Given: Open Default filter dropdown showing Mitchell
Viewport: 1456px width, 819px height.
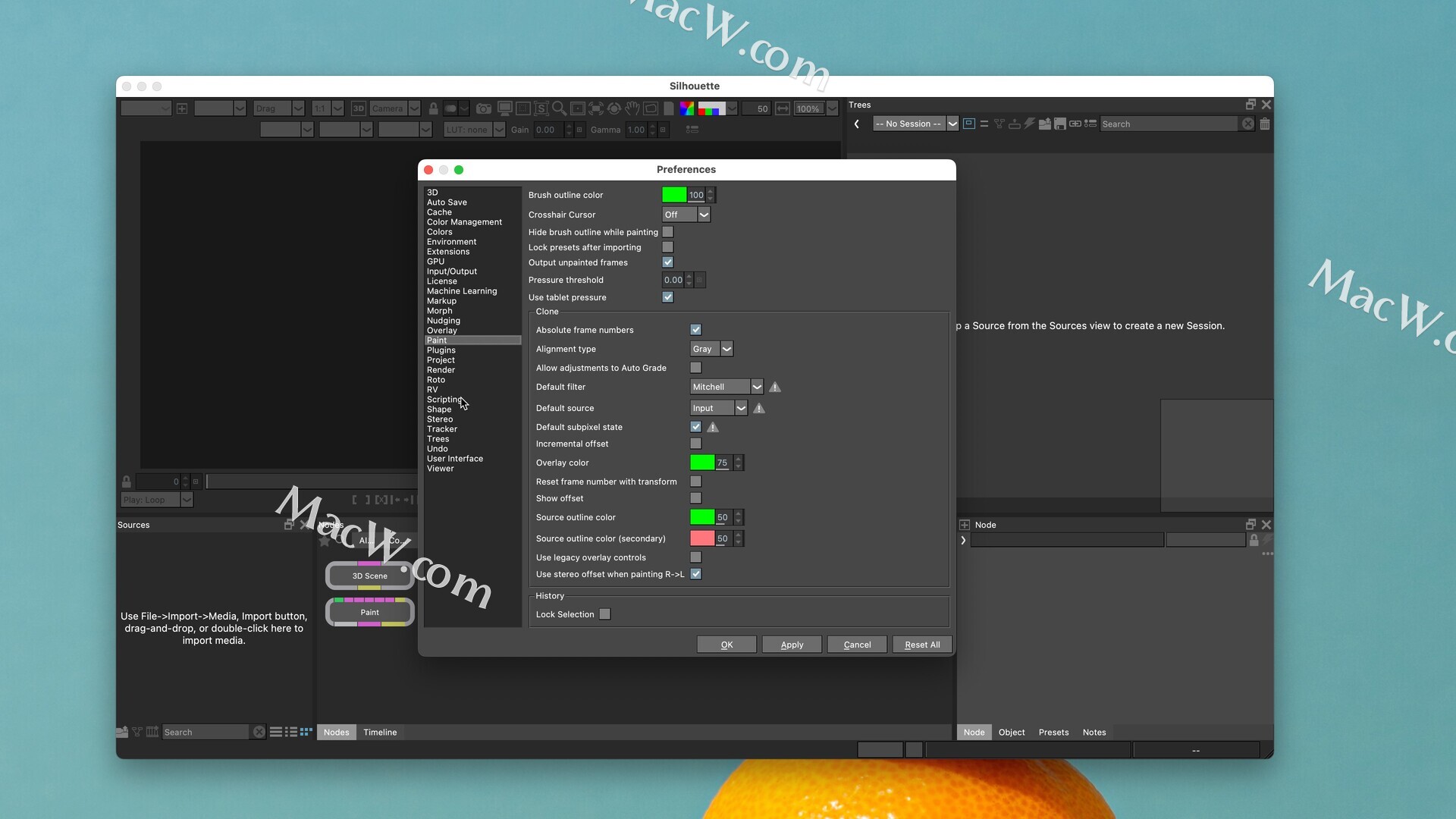Looking at the screenshot, I should (726, 387).
